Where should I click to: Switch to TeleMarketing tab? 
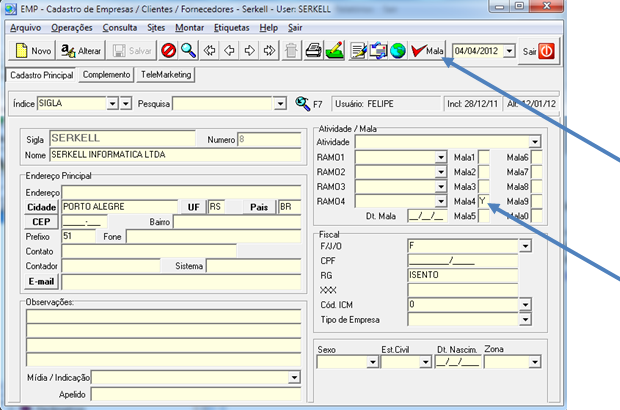166,75
